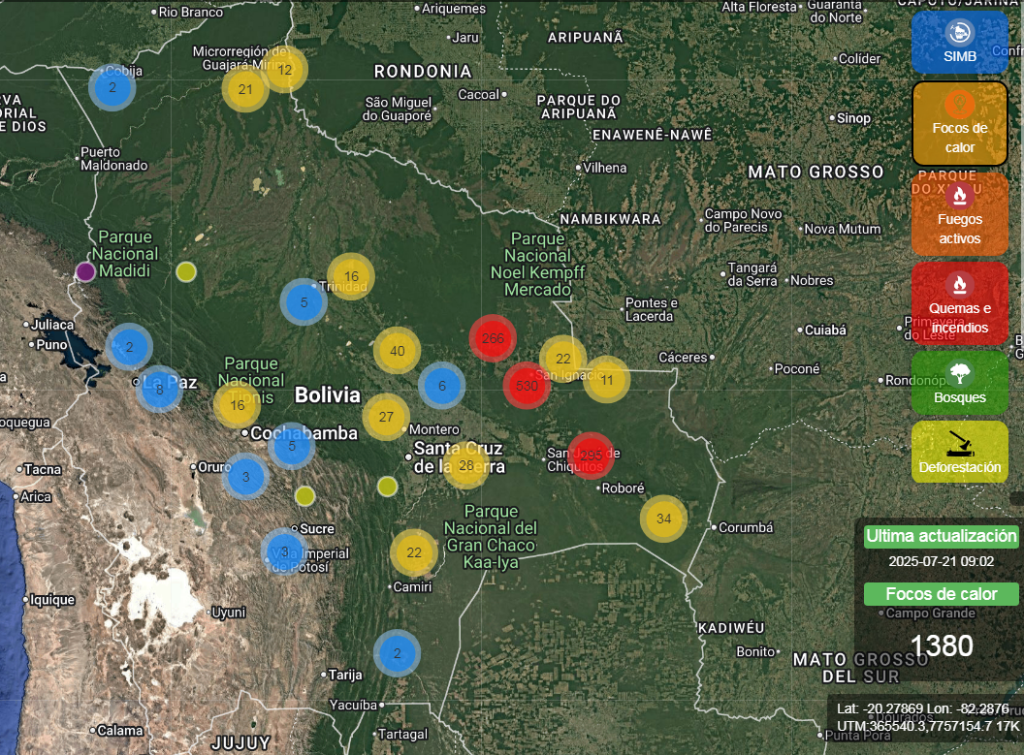Click the blue 2 cluster near Lake Titicaca

(x=129, y=347)
